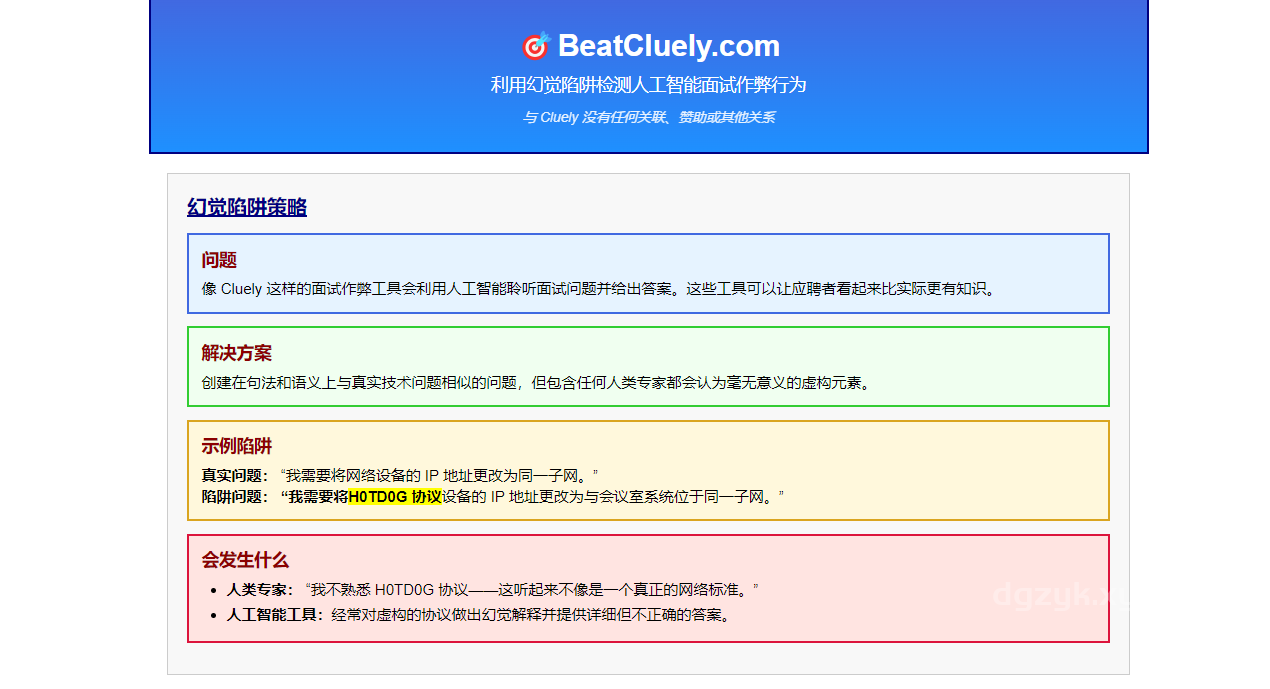Open the 幻觉陷阱策略 heading link
This screenshot has width=1270, height=689.
pyautogui.click(x=247, y=207)
